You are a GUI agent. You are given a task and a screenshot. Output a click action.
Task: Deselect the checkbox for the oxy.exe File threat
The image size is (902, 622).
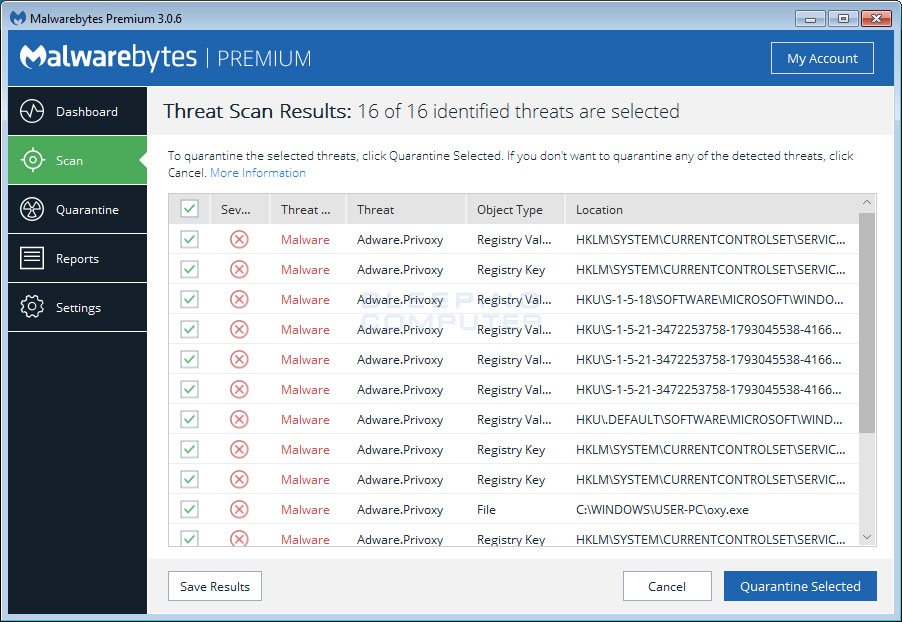189,509
